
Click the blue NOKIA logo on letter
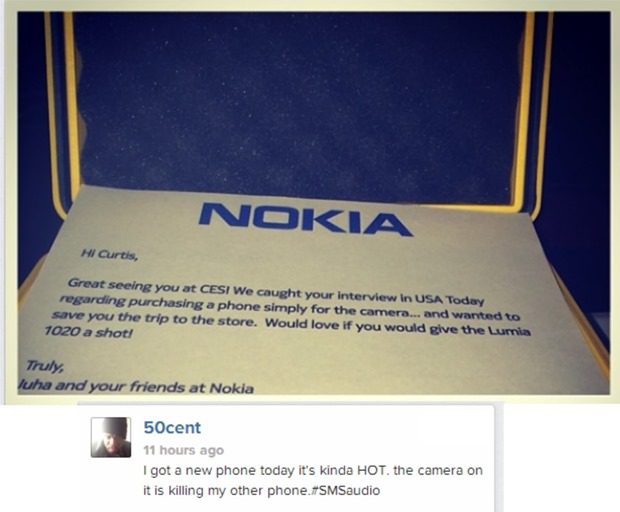coord(305,219)
